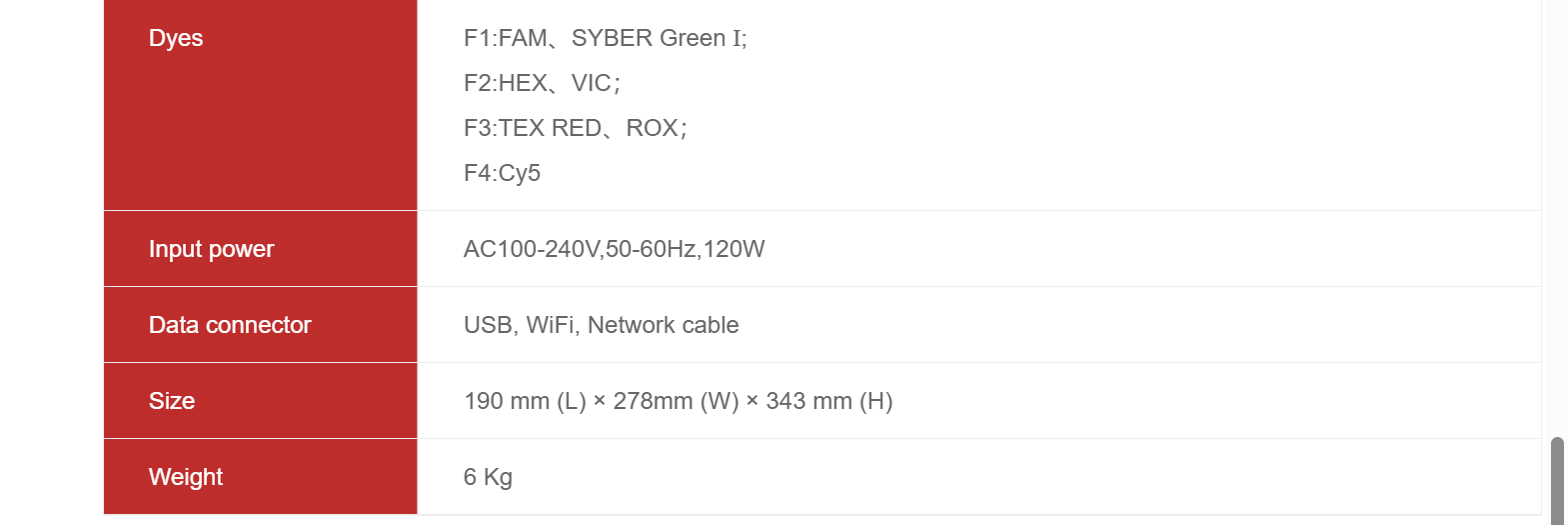Click the Network cable text

tap(663, 325)
